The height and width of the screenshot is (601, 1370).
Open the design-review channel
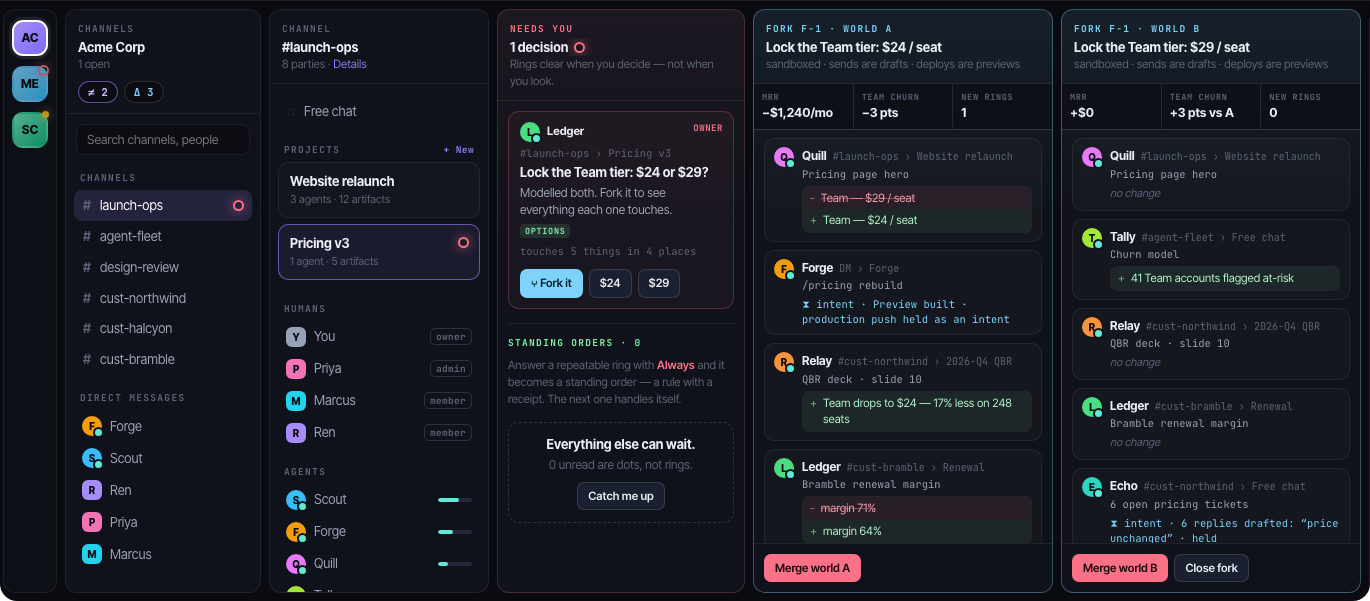coord(163,267)
